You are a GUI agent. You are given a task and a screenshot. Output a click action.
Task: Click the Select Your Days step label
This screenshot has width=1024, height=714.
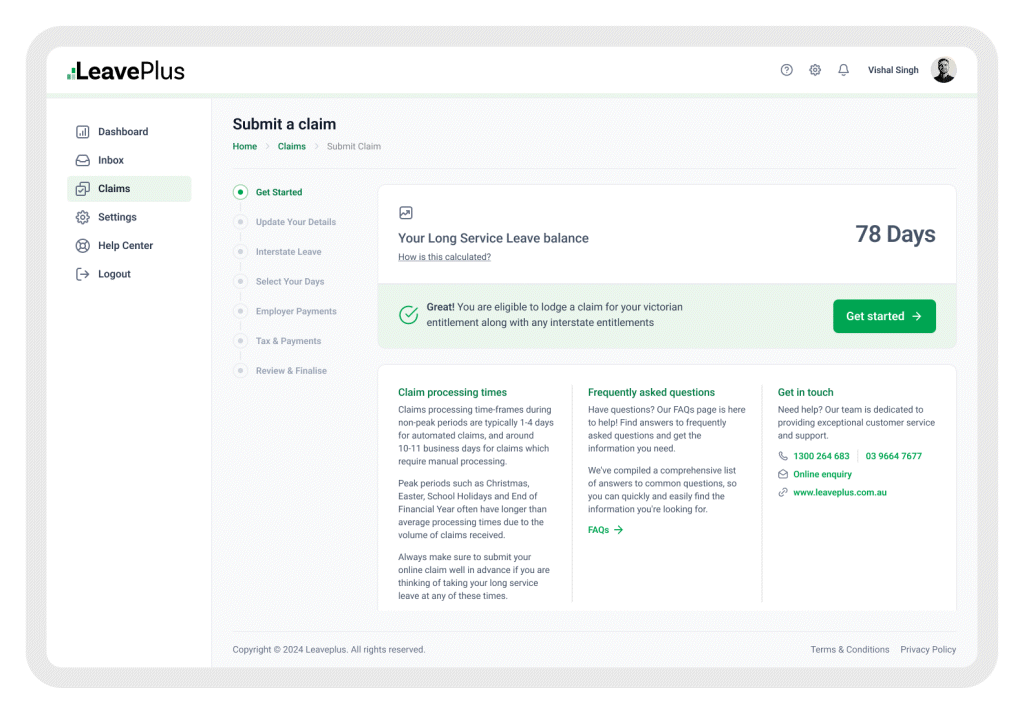click(x=290, y=282)
